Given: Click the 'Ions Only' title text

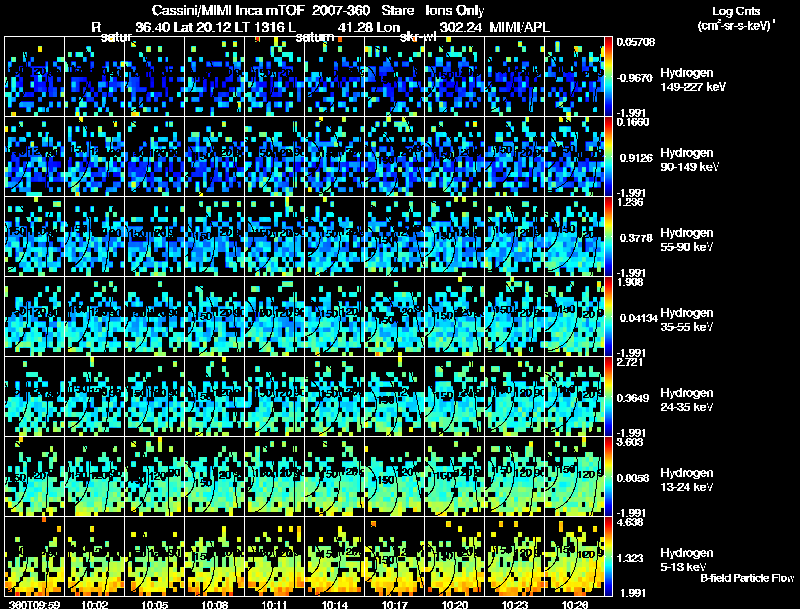Looking at the screenshot, I should coord(455,11).
